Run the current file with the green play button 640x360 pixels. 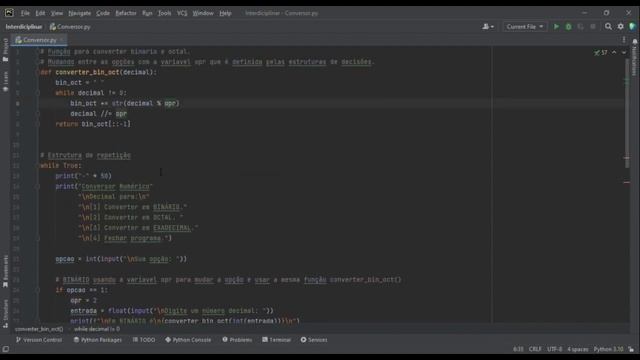[556, 27]
